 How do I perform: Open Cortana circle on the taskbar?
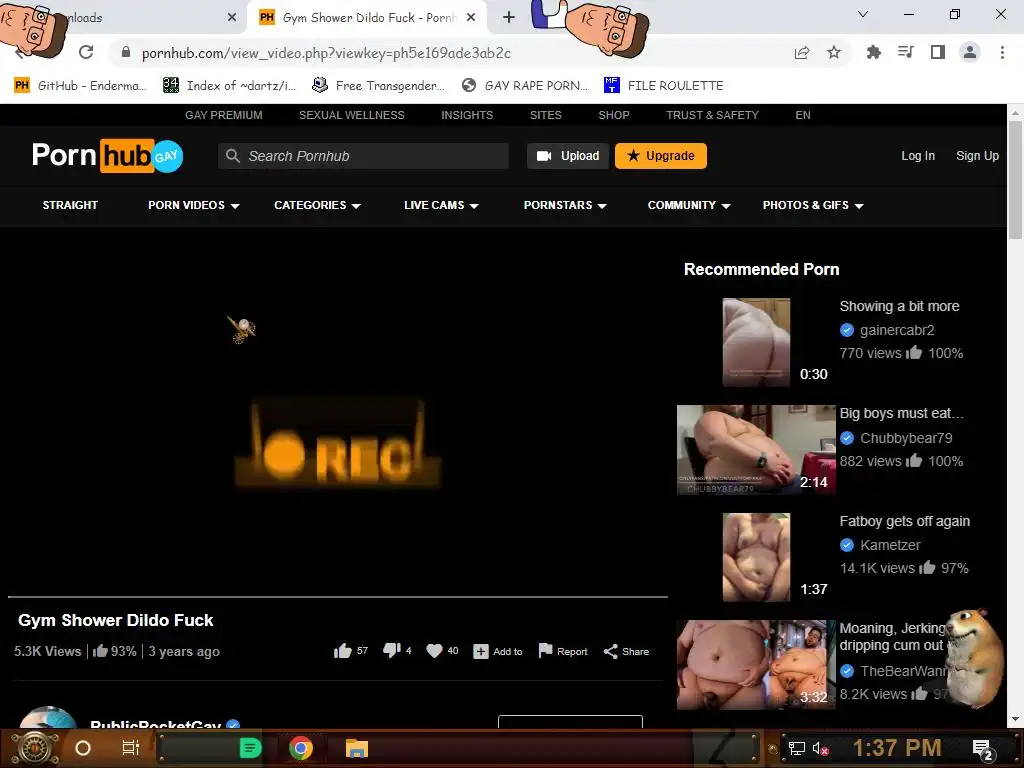pos(83,748)
